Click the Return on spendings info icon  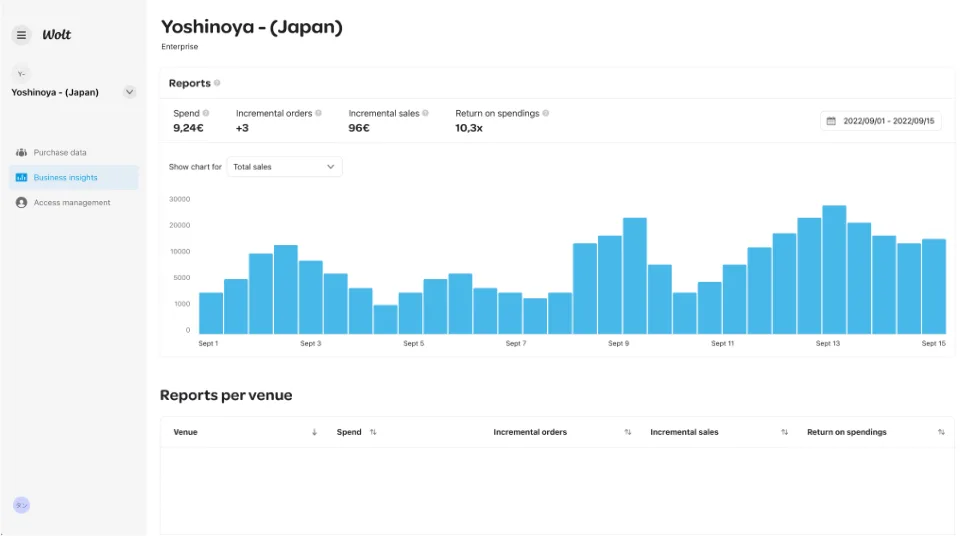coord(546,113)
